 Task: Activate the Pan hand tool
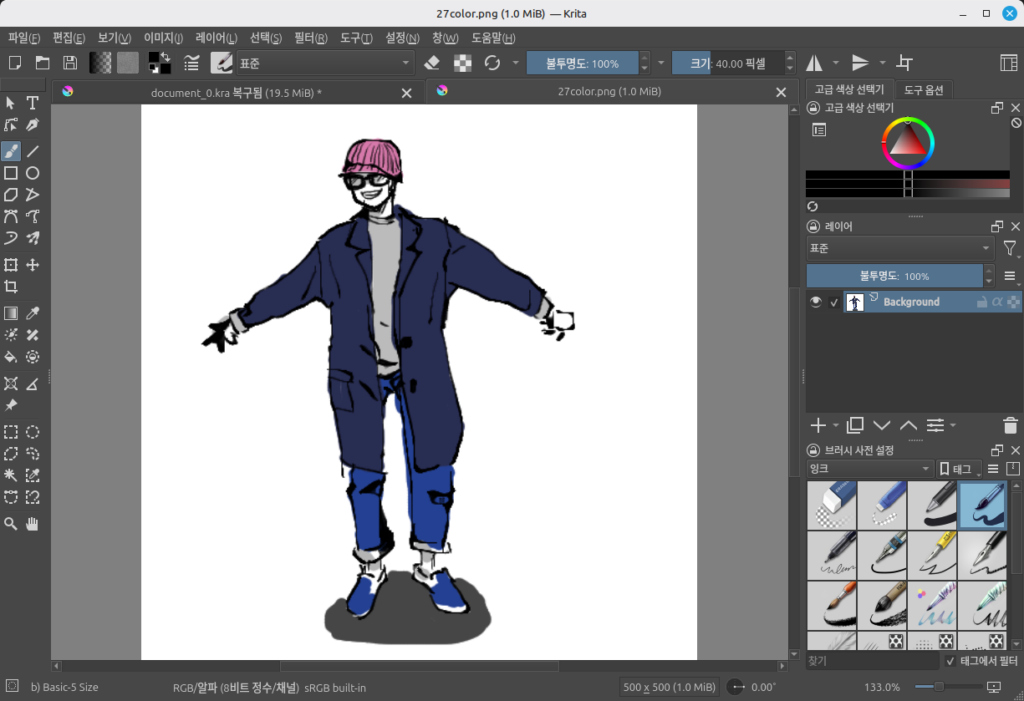tap(32, 523)
